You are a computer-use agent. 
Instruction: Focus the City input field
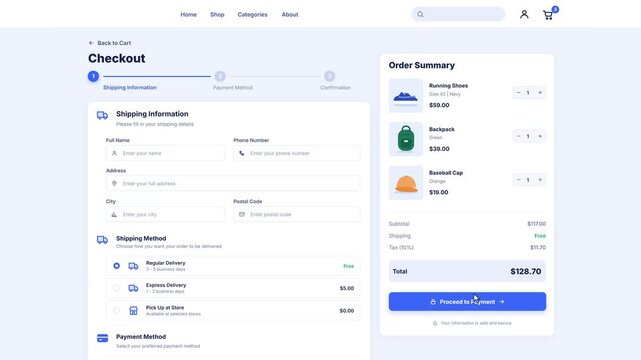(165, 215)
